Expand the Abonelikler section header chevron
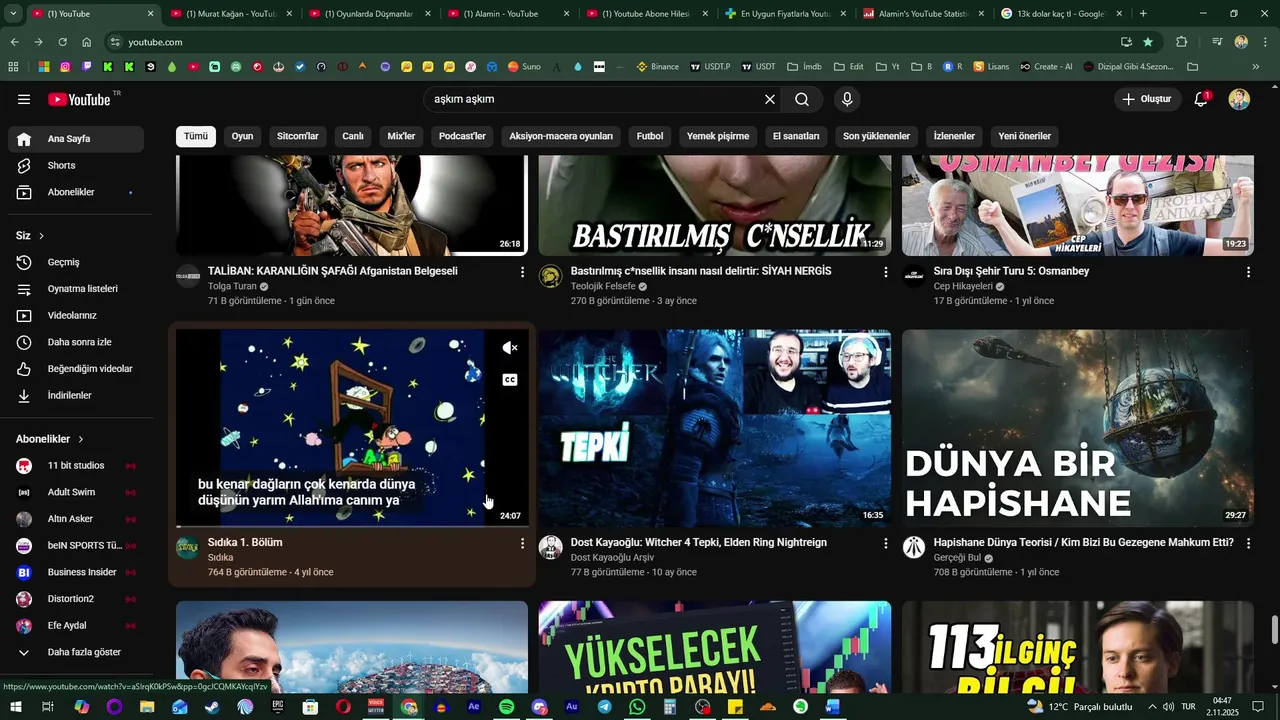 click(x=81, y=439)
